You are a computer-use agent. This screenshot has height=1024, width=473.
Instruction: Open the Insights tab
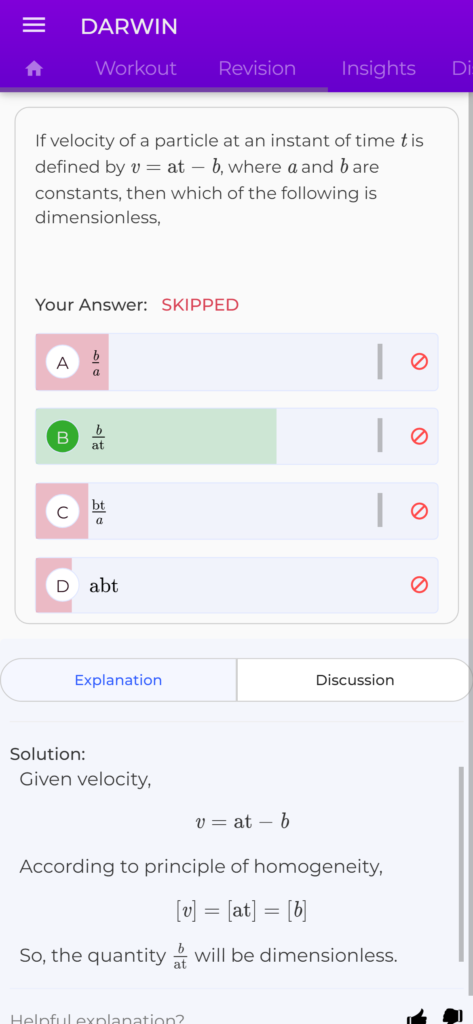pos(378,69)
